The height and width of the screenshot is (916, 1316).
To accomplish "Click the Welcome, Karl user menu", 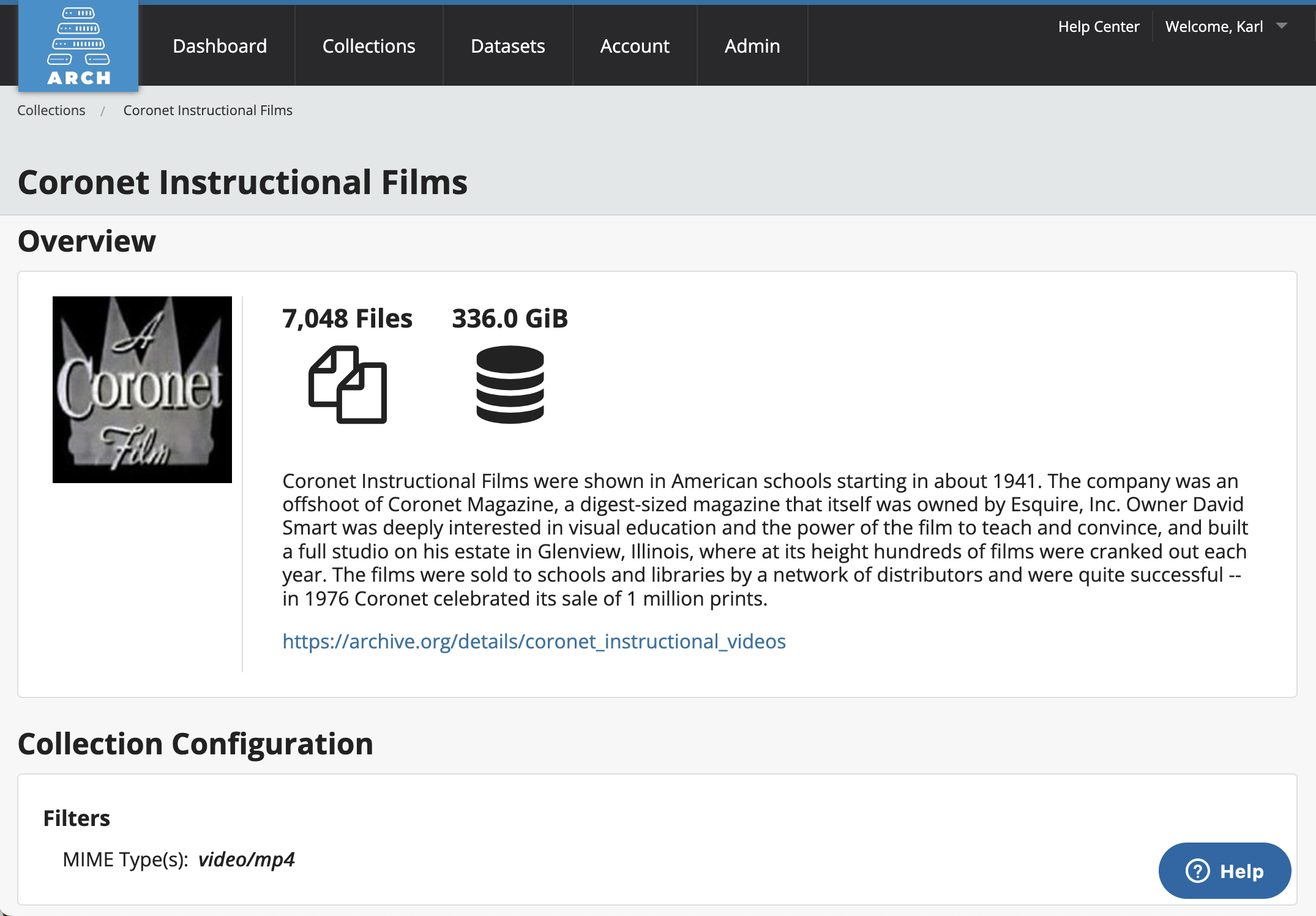I will tap(1214, 26).
